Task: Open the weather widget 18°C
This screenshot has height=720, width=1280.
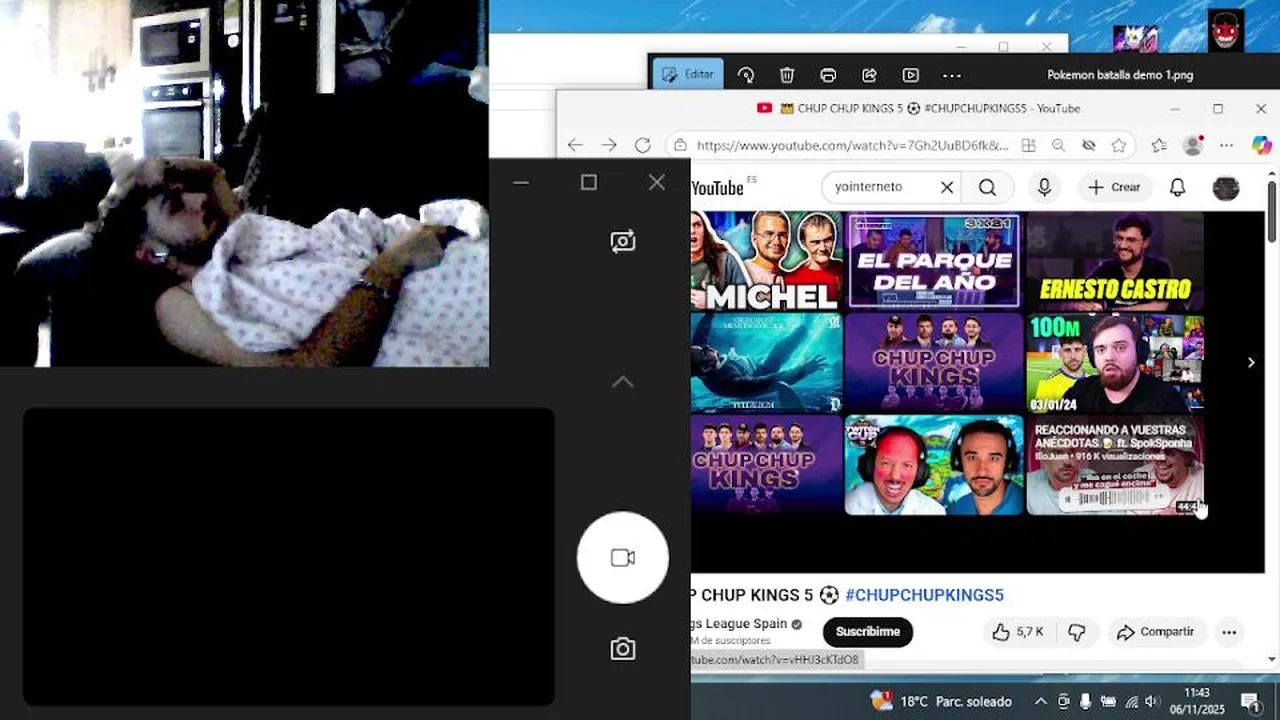Action: point(941,701)
